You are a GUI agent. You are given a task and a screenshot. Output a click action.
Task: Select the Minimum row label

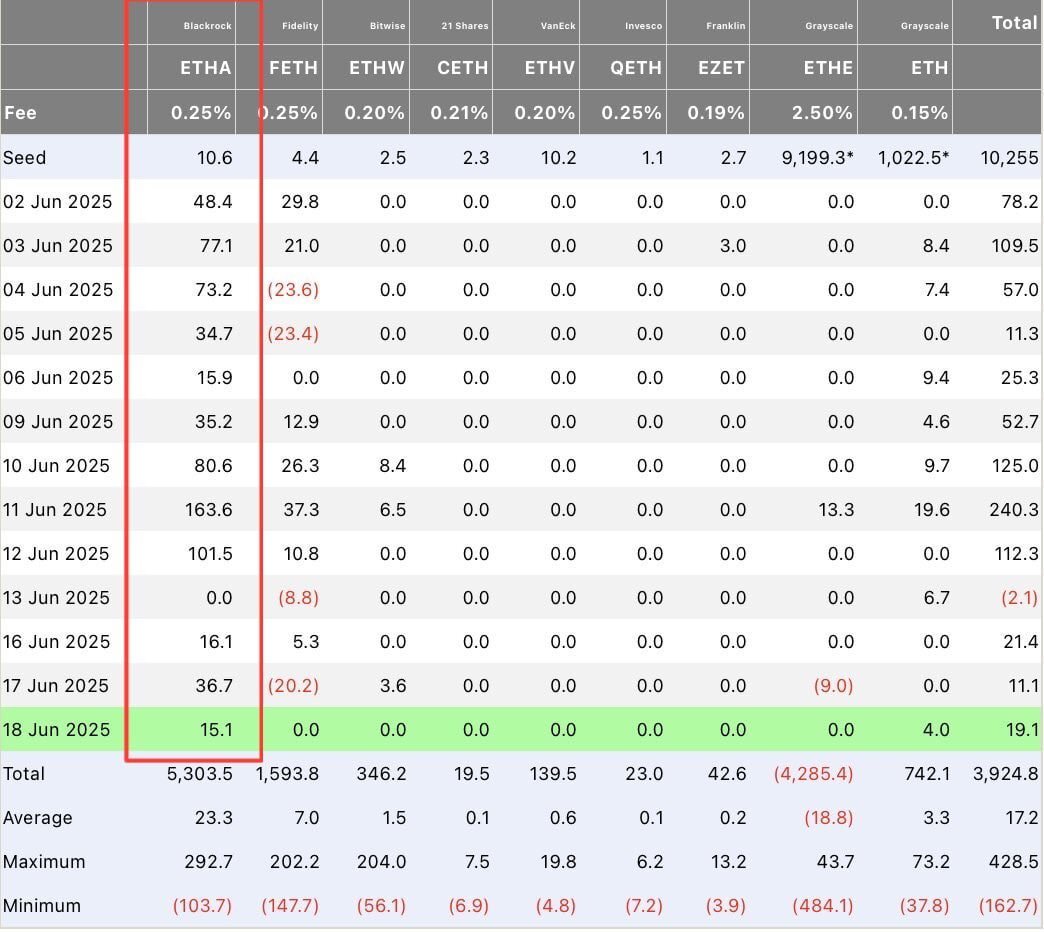coord(42,905)
